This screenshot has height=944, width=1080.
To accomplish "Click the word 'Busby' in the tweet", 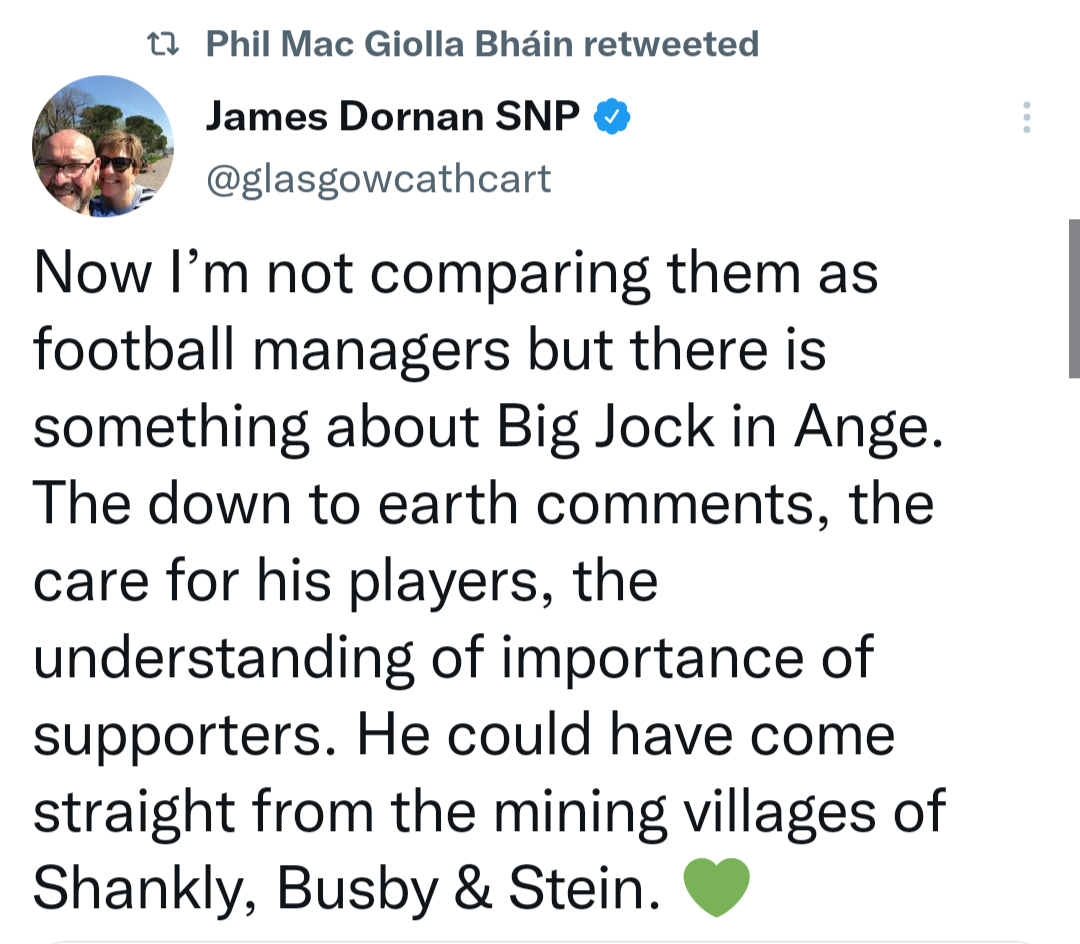I will pyautogui.click(x=357, y=888).
